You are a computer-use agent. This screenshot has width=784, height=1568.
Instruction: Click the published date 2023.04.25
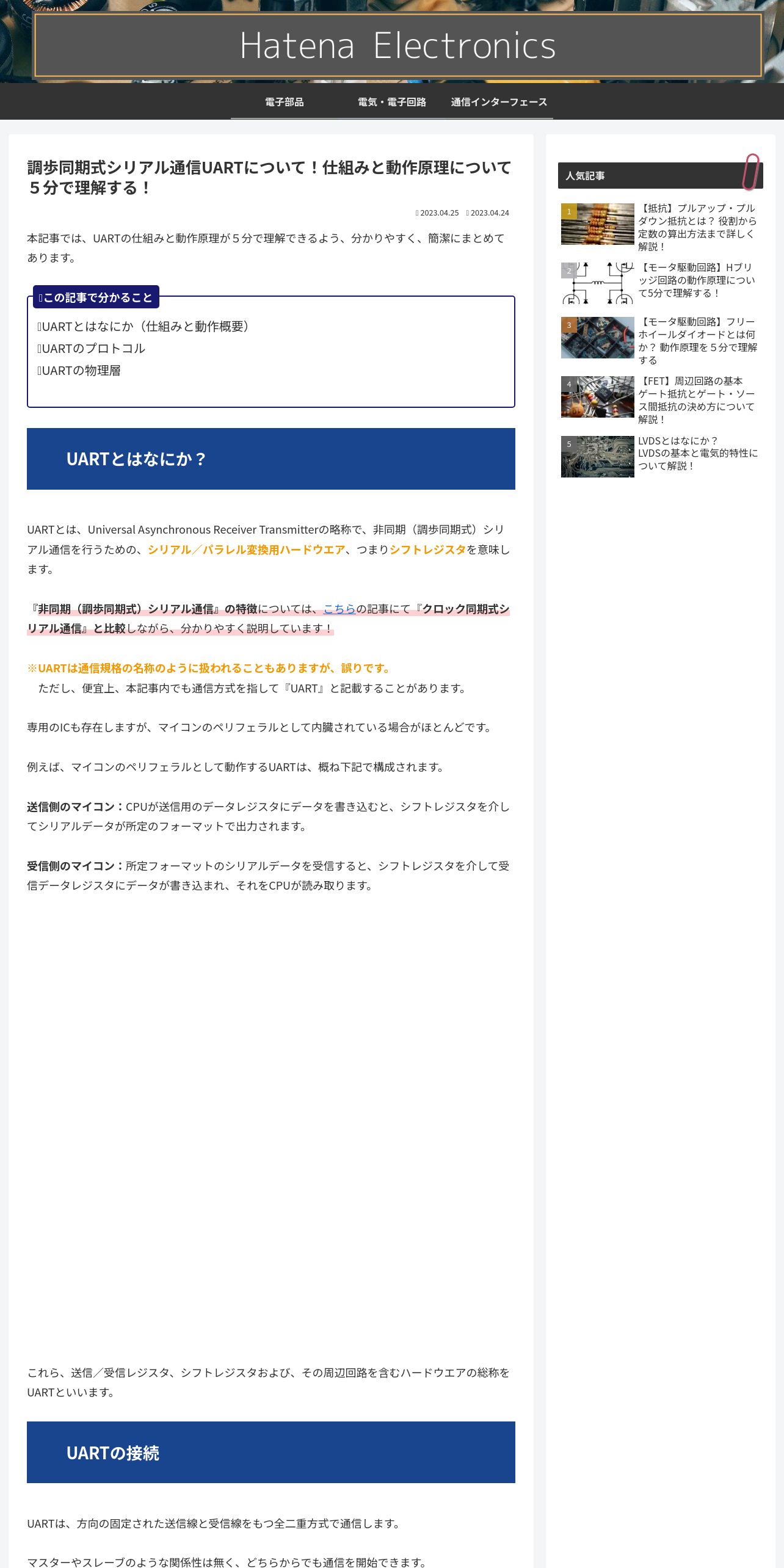point(437,213)
